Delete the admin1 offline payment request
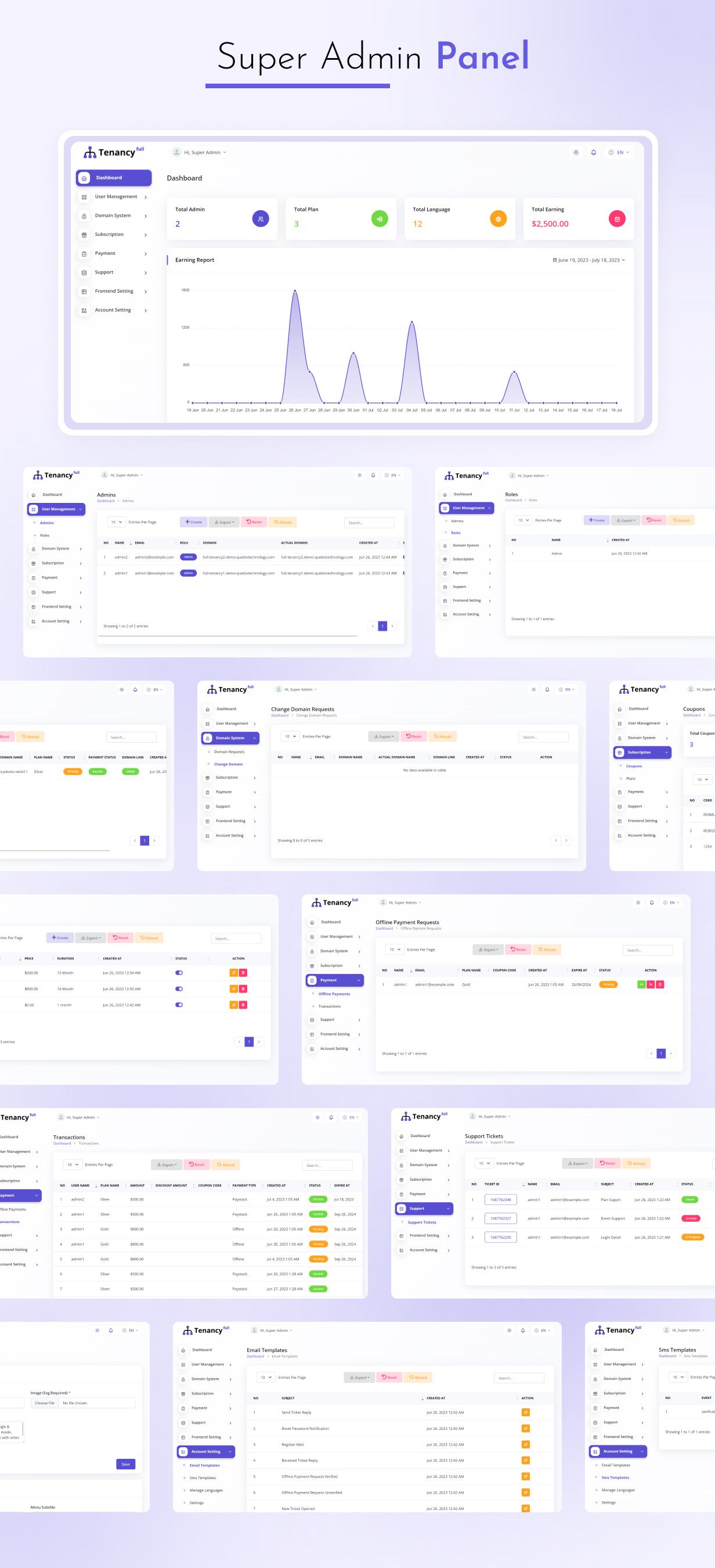Image resolution: width=715 pixels, height=1568 pixels. pos(660,984)
